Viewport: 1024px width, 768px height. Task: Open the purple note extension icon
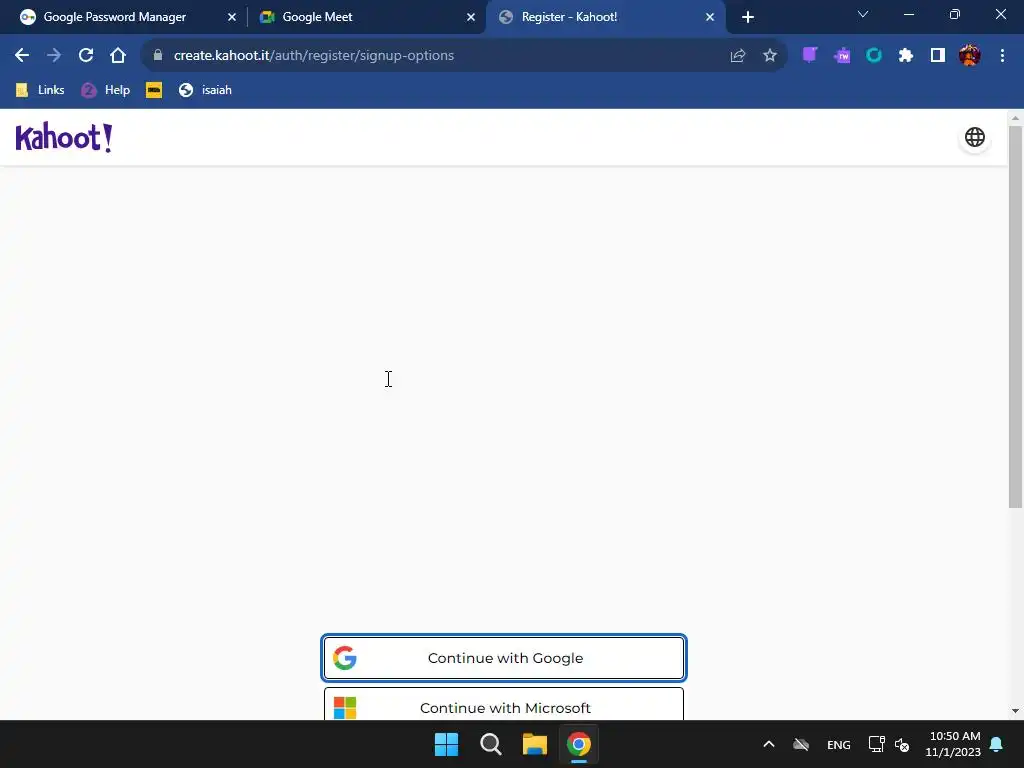810,56
